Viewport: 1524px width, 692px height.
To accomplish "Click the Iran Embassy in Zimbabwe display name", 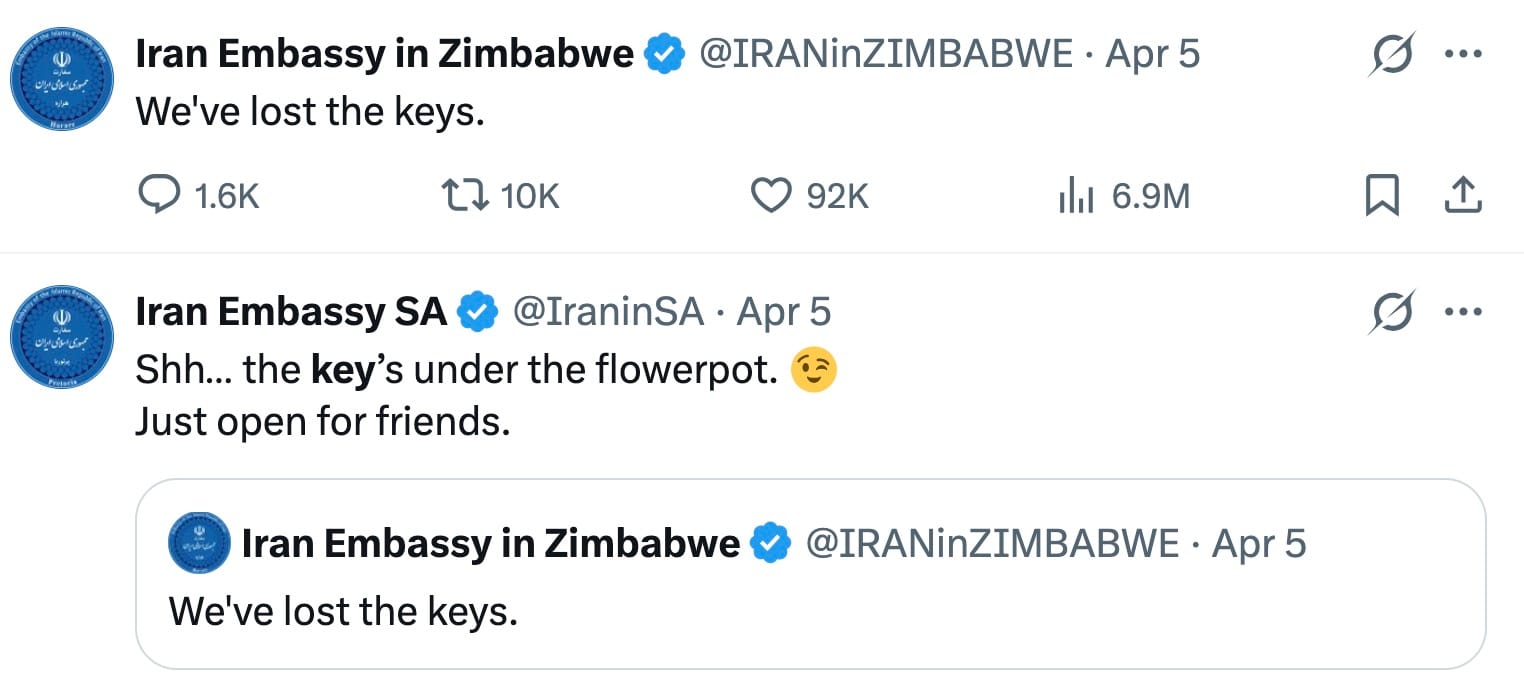I will (384, 54).
